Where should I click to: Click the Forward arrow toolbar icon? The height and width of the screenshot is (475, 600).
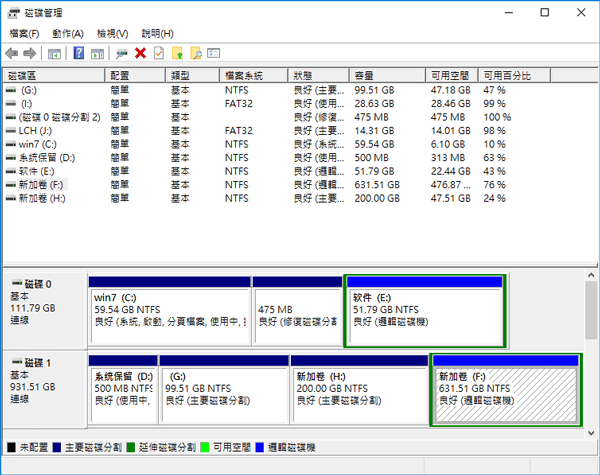coord(29,53)
